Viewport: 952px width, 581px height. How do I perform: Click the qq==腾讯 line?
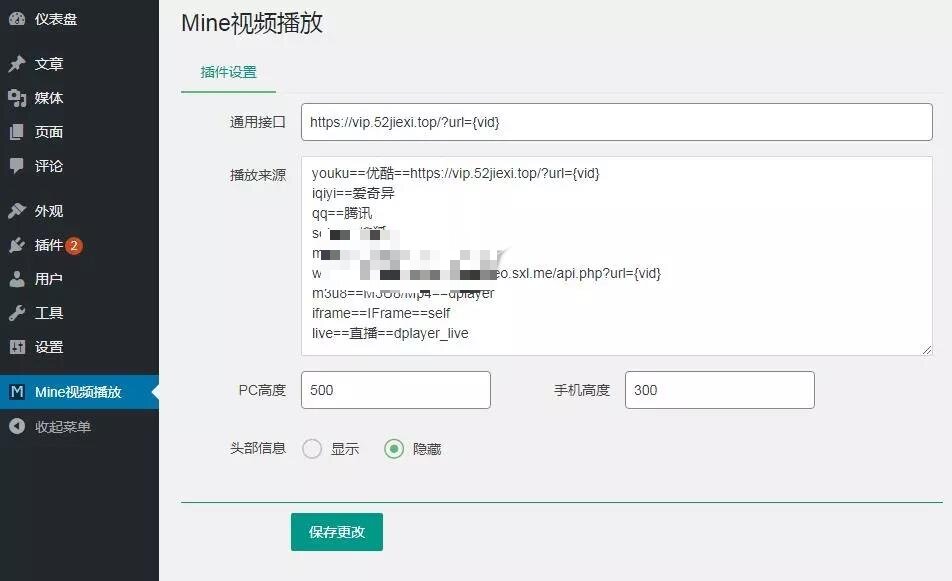point(342,213)
